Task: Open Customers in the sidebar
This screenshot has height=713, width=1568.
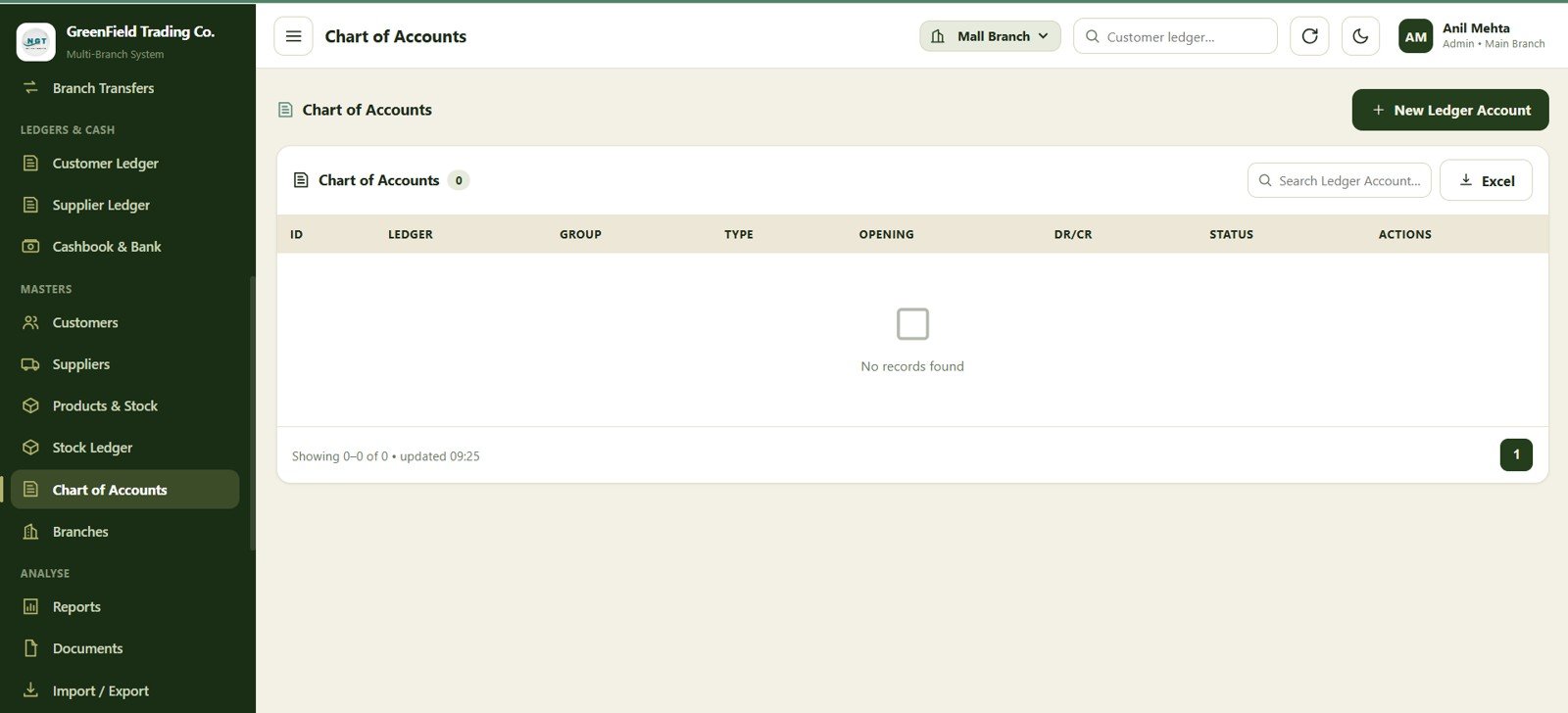Action: coord(124,322)
